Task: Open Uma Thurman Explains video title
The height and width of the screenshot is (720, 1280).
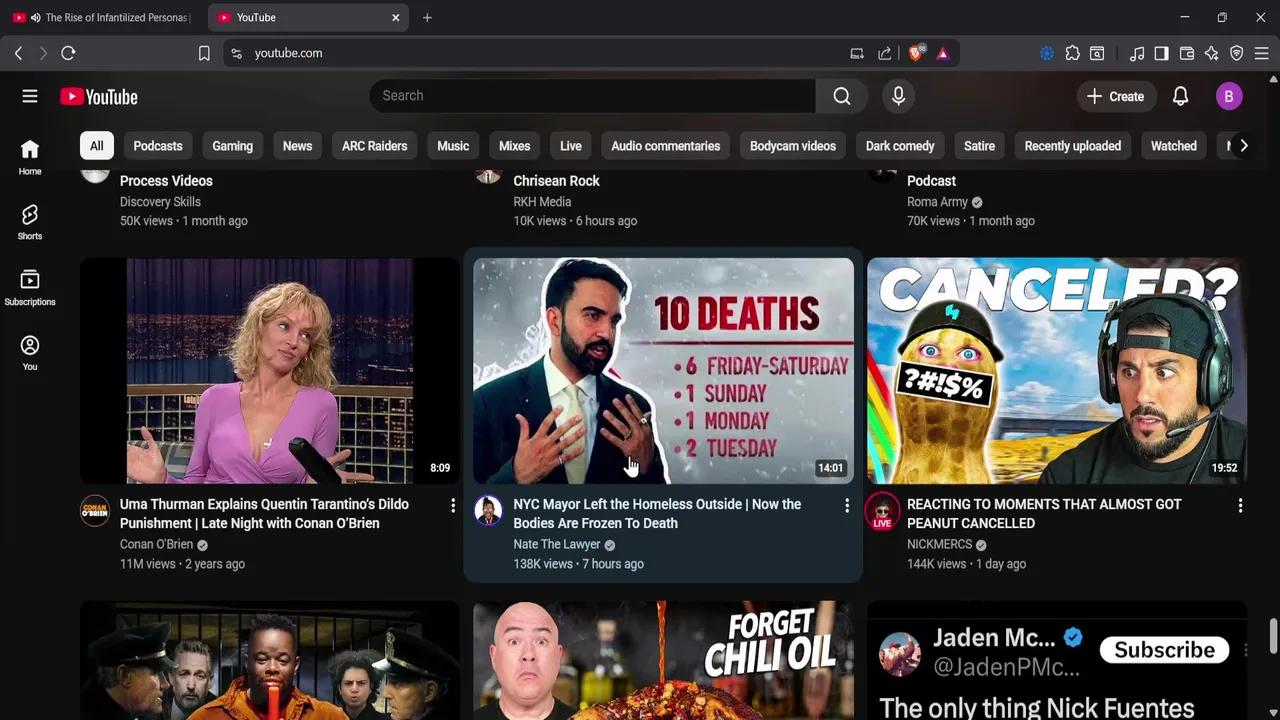Action: [265, 514]
